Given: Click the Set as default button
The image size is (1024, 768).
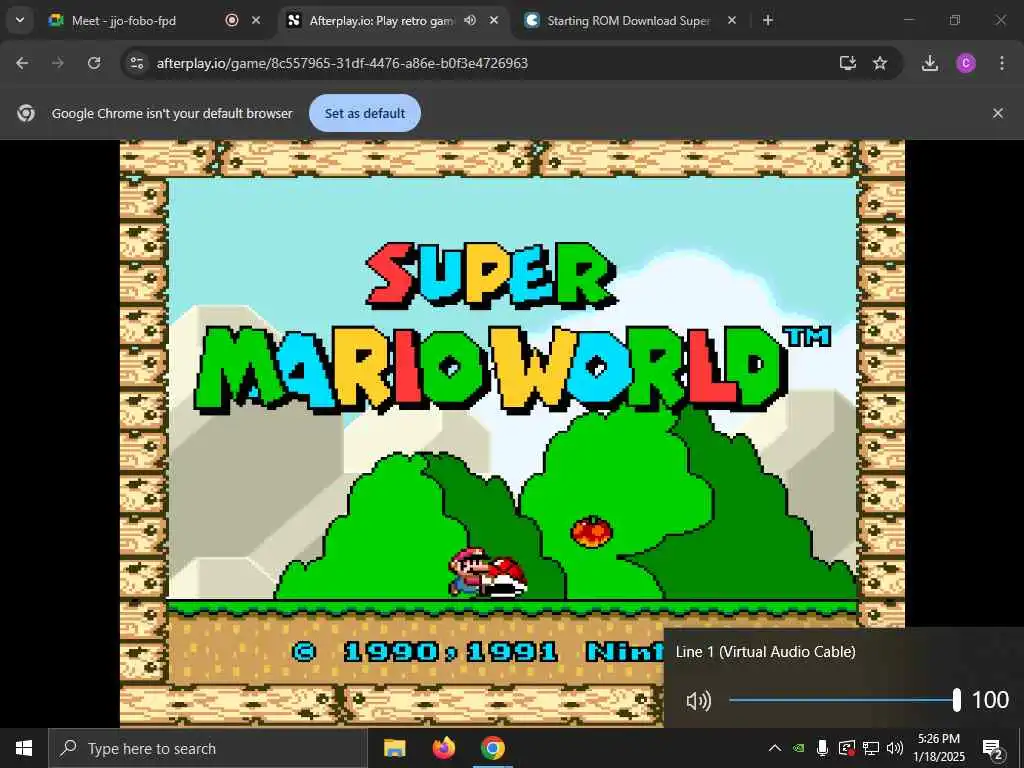Looking at the screenshot, I should pos(365,113).
